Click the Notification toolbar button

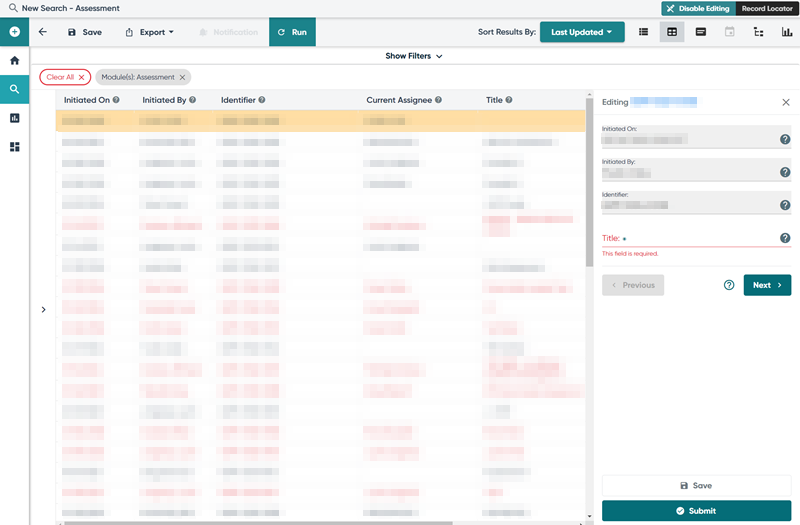pos(228,32)
